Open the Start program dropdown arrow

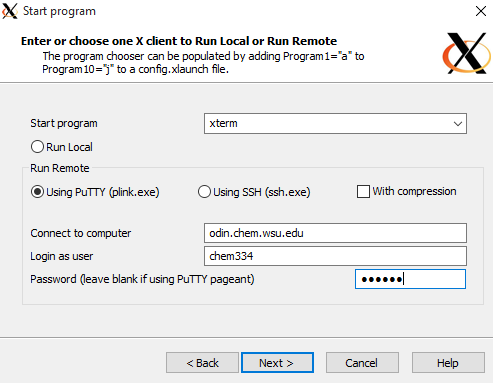458,124
